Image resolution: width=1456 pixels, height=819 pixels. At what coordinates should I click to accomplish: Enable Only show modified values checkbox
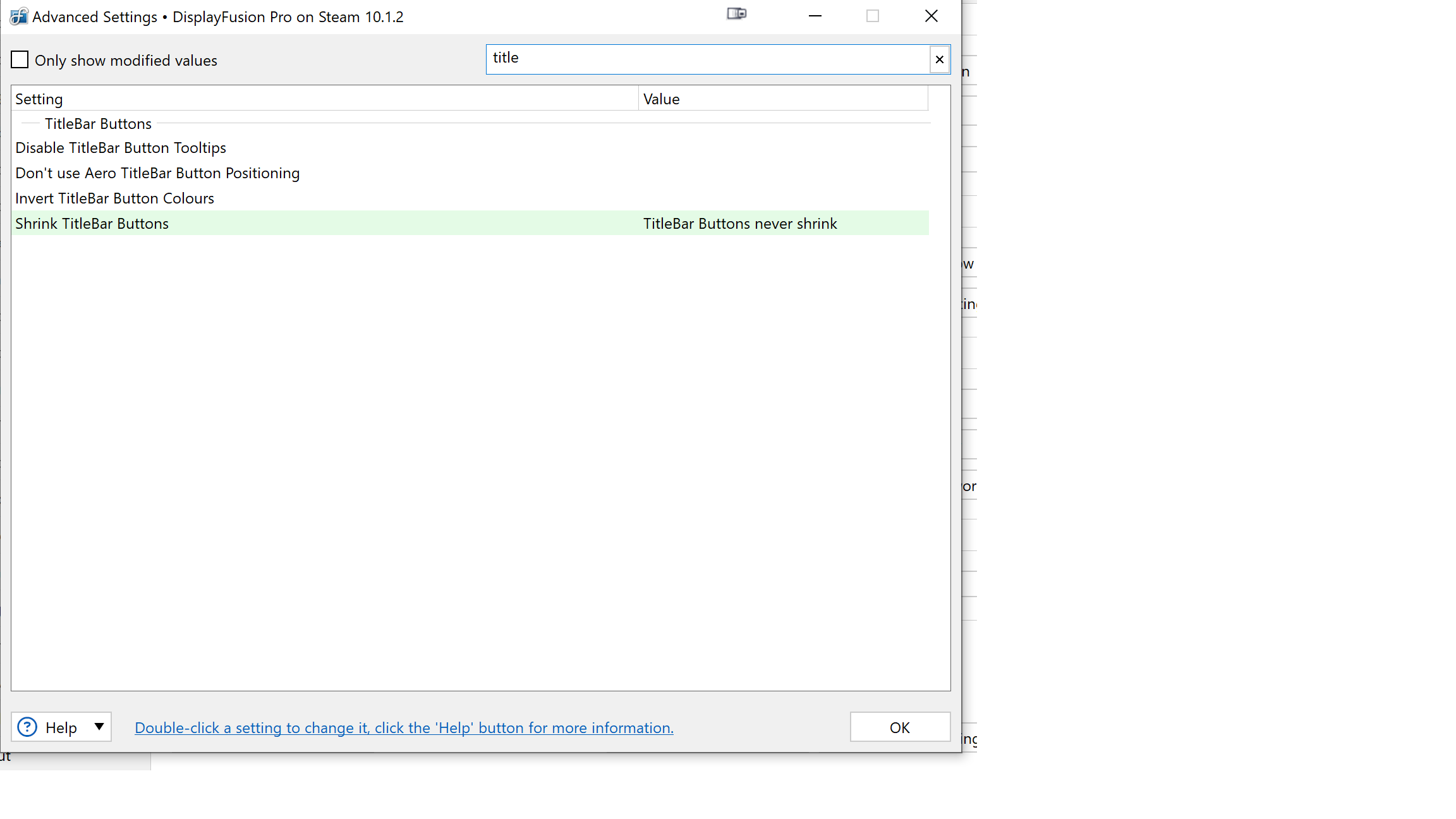pos(20,60)
